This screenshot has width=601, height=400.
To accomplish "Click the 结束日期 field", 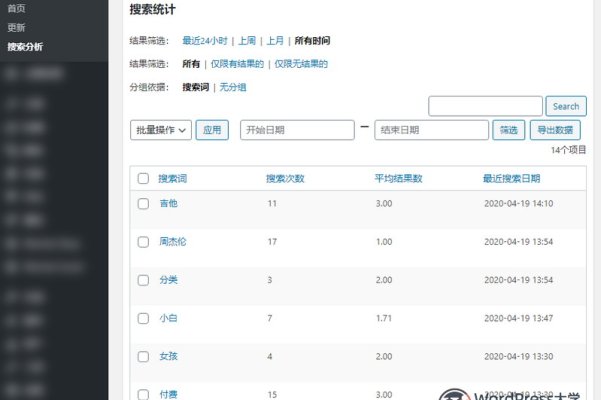I will tap(432, 130).
